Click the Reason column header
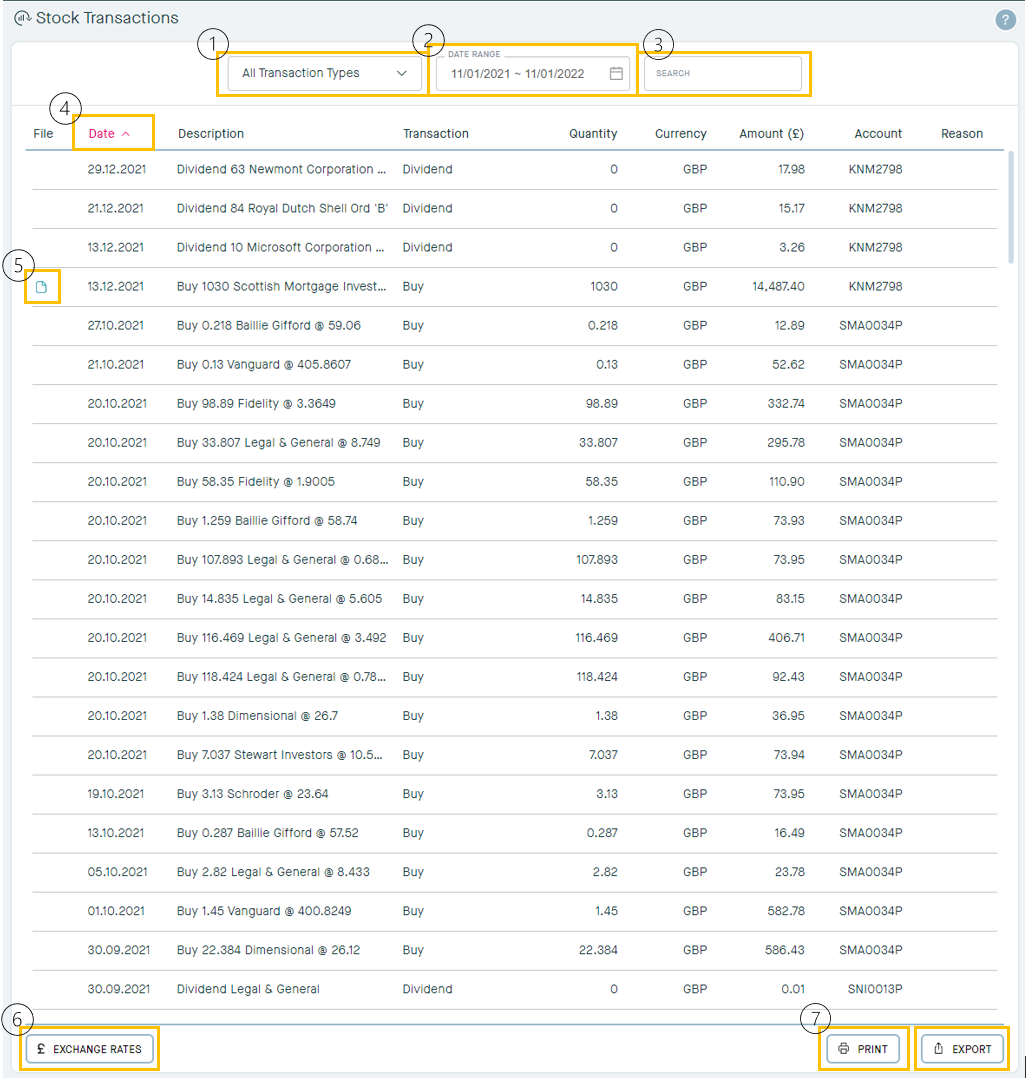The width and height of the screenshot is (1028, 1078). pyautogui.click(x=961, y=134)
